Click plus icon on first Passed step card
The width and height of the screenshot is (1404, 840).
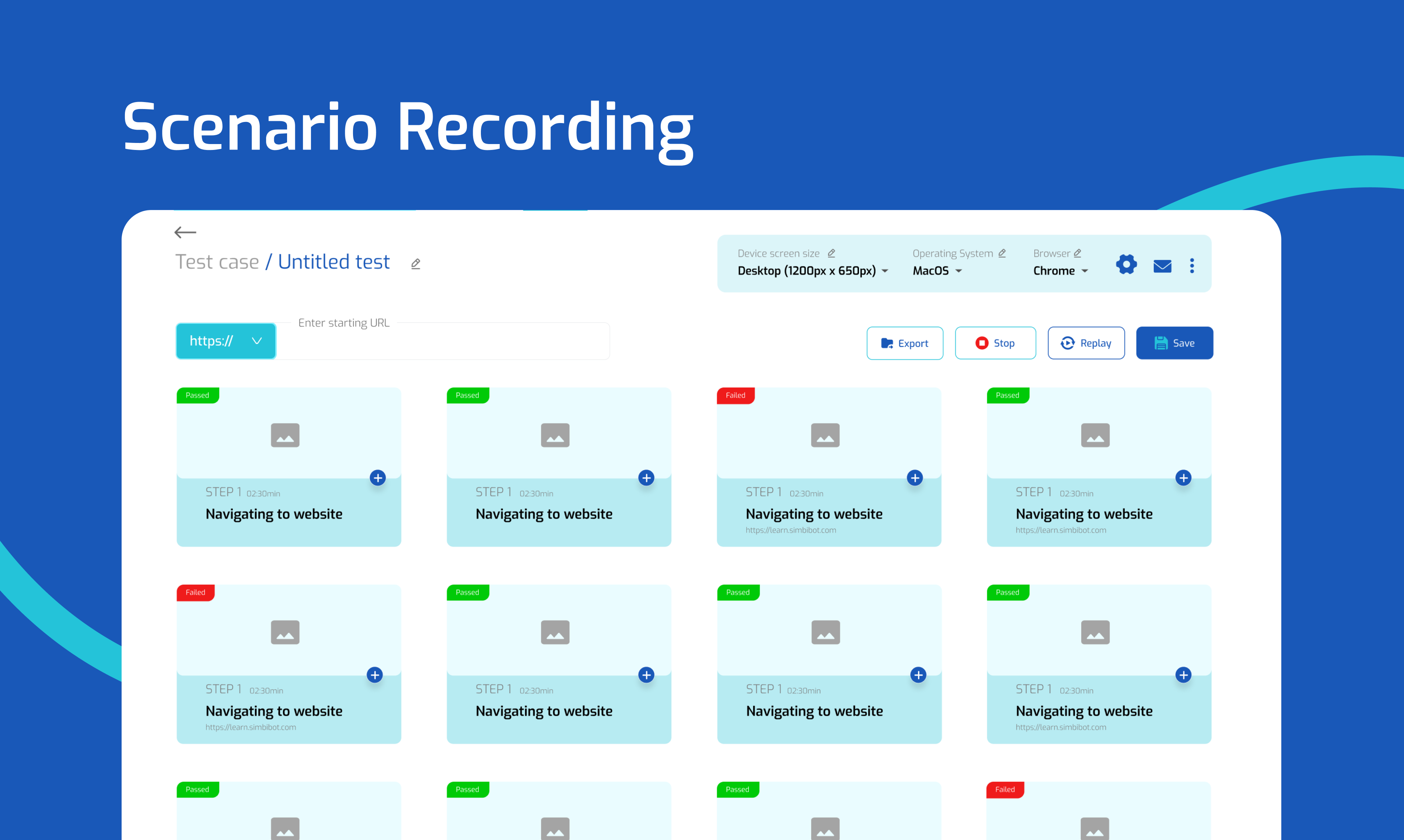[378, 478]
